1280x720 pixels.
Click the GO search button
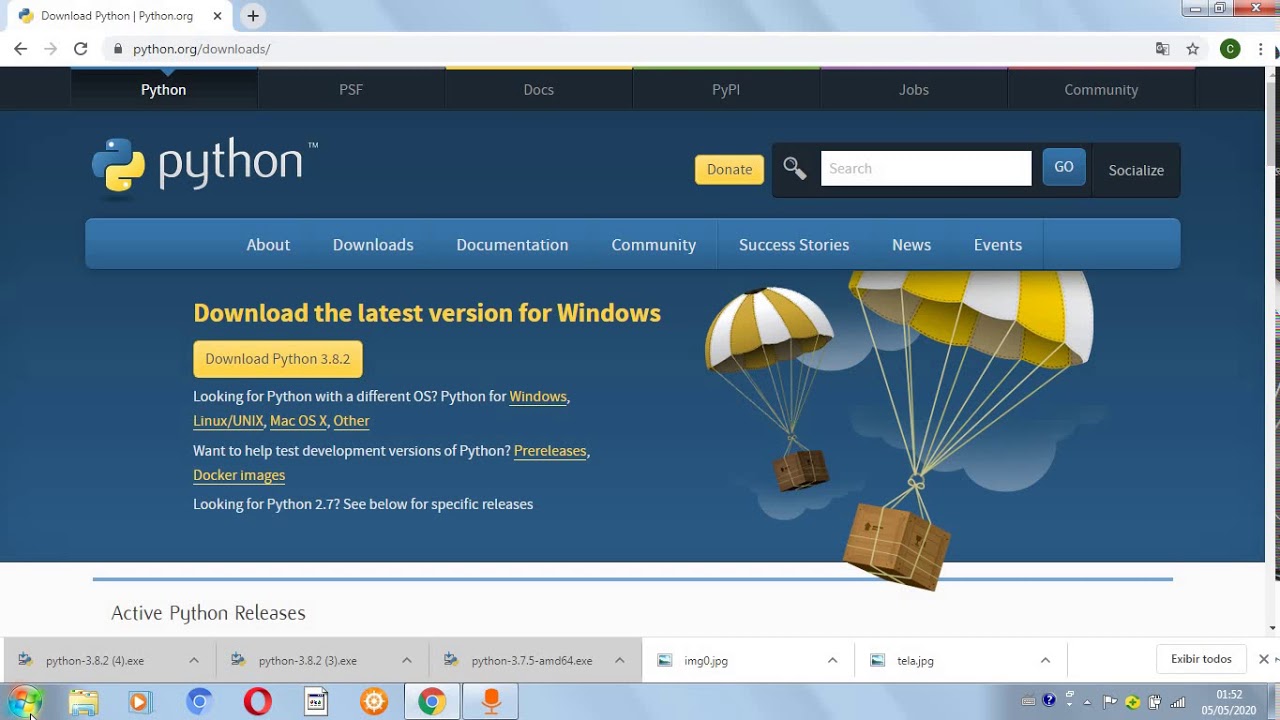click(1064, 167)
